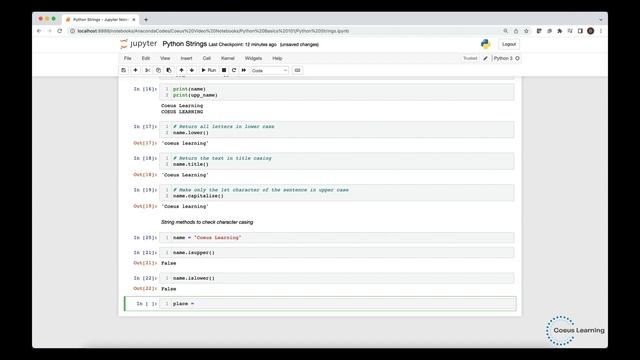Select the name.isupper() cell

tap(337, 253)
